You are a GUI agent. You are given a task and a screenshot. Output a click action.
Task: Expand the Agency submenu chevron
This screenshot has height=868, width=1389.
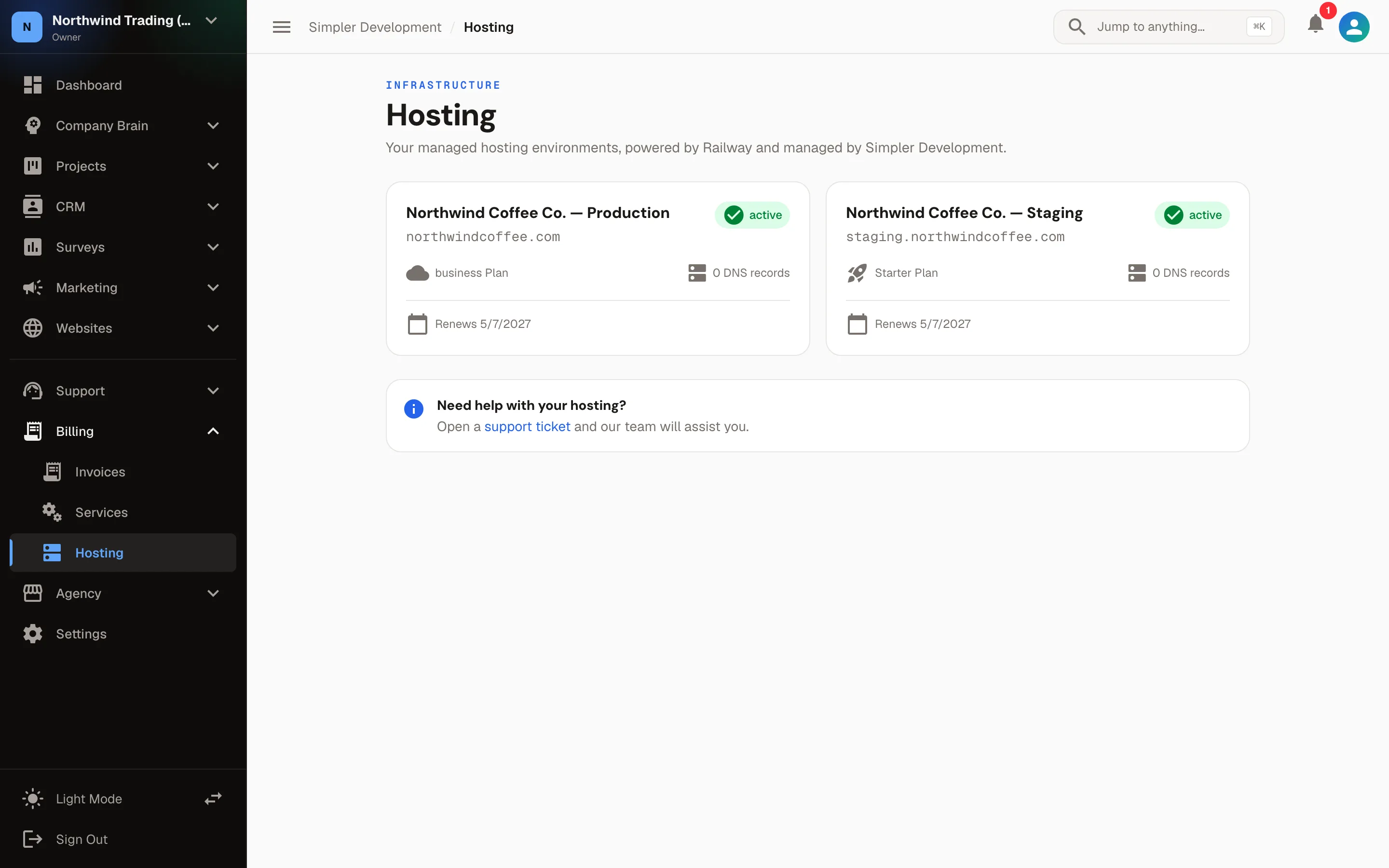(213, 593)
